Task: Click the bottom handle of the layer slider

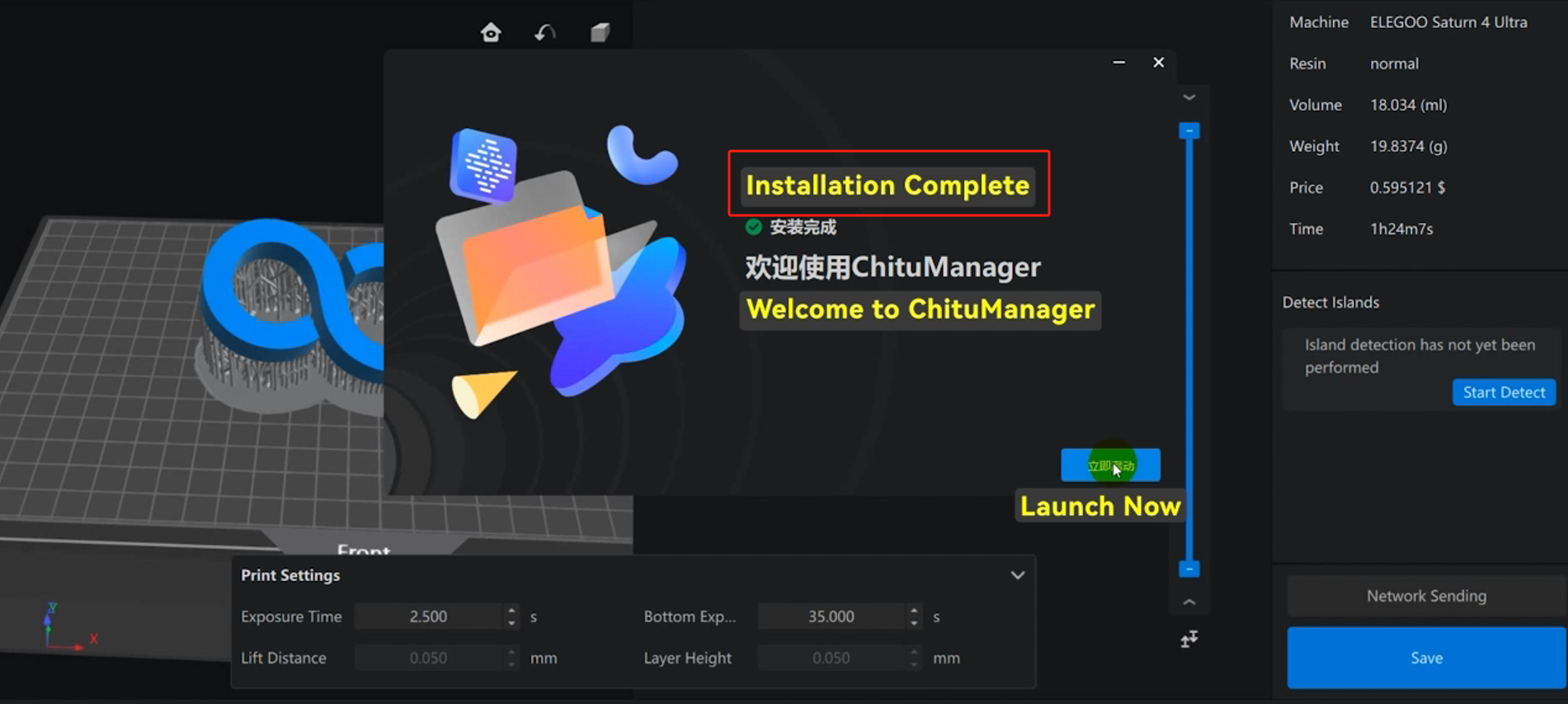Action: click(1189, 569)
